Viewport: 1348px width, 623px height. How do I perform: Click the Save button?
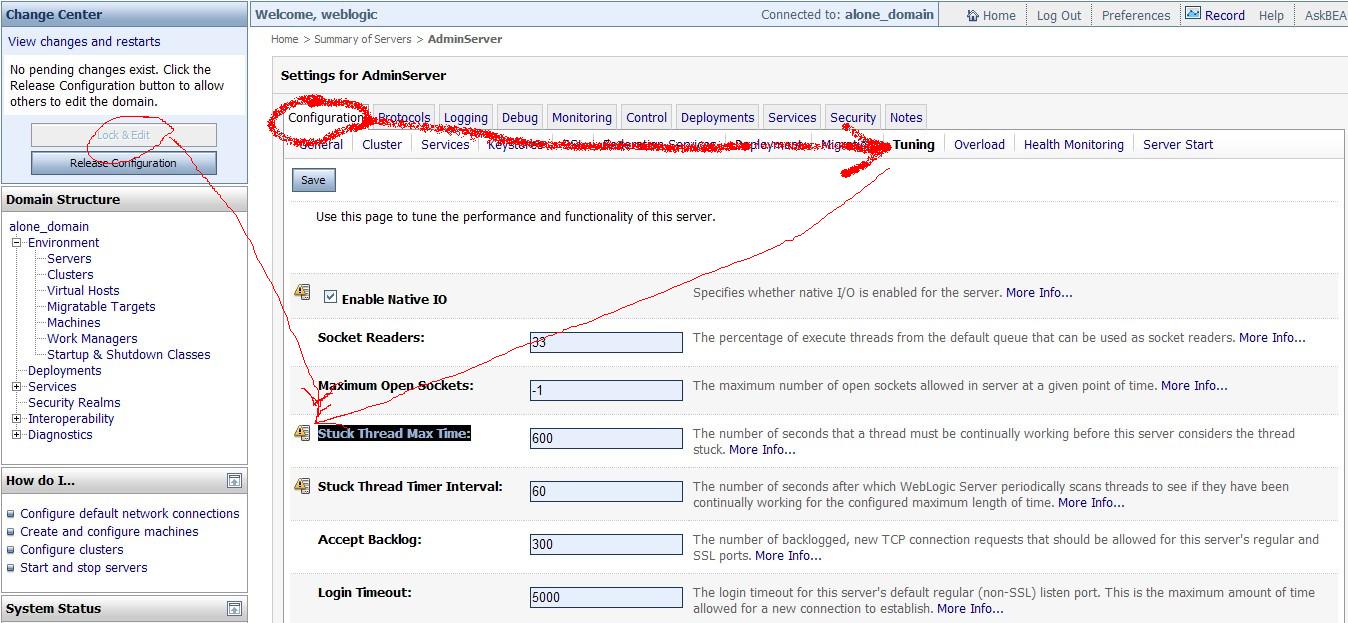click(x=313, y=180)
